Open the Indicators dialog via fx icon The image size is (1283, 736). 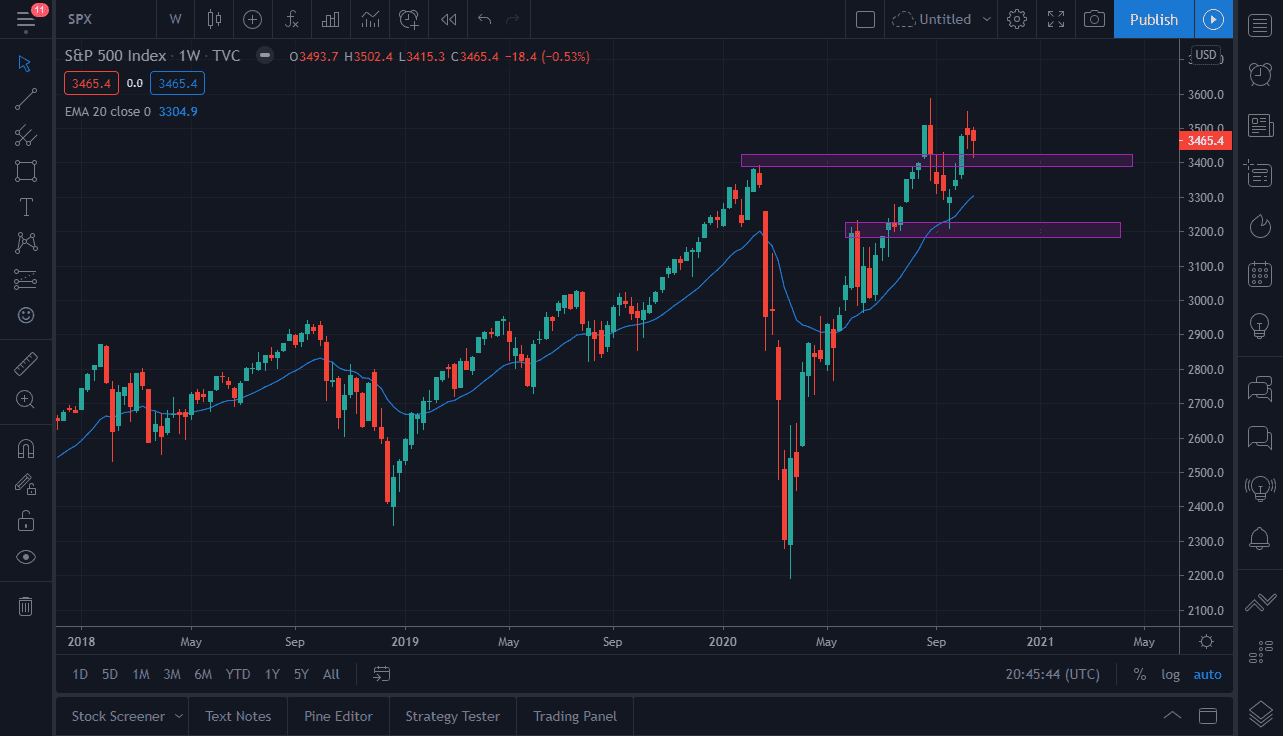pyautogui.click(x=291, y=19)
